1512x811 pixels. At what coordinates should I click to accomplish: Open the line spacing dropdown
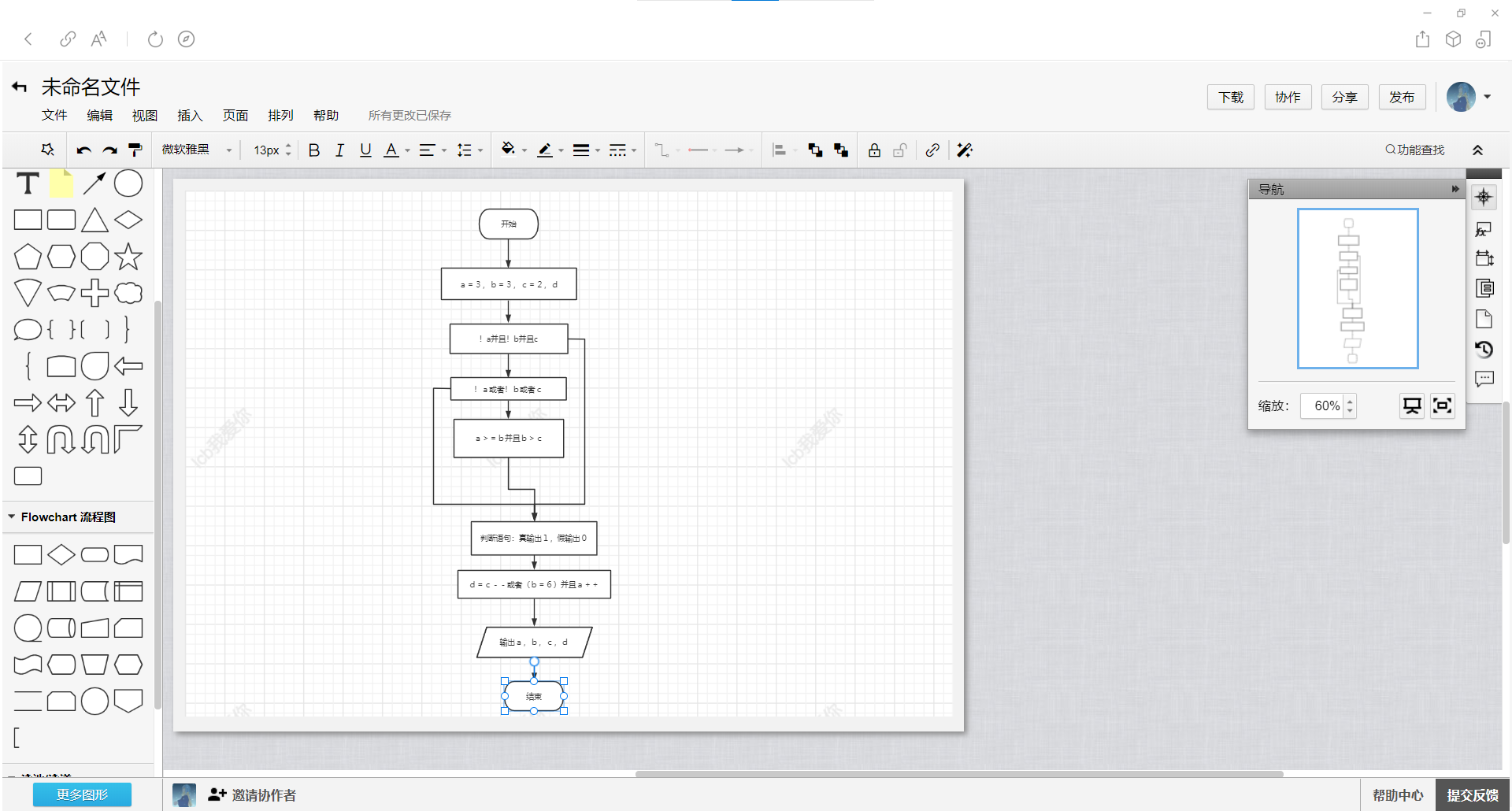pyautogui.click(x=469, y=150)
